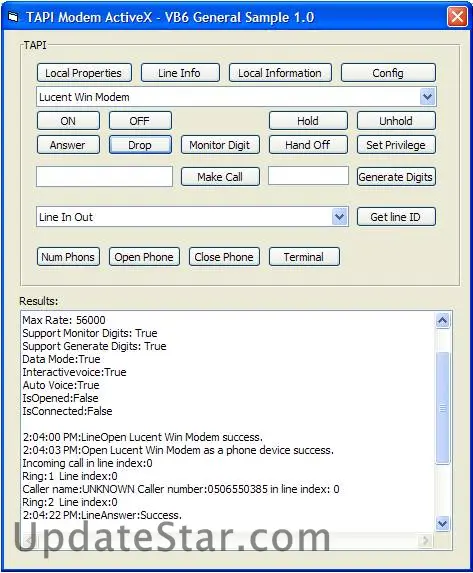Drop the current call
The width and height of the screenshot is (473, 573).
click(x=140, y=145)
